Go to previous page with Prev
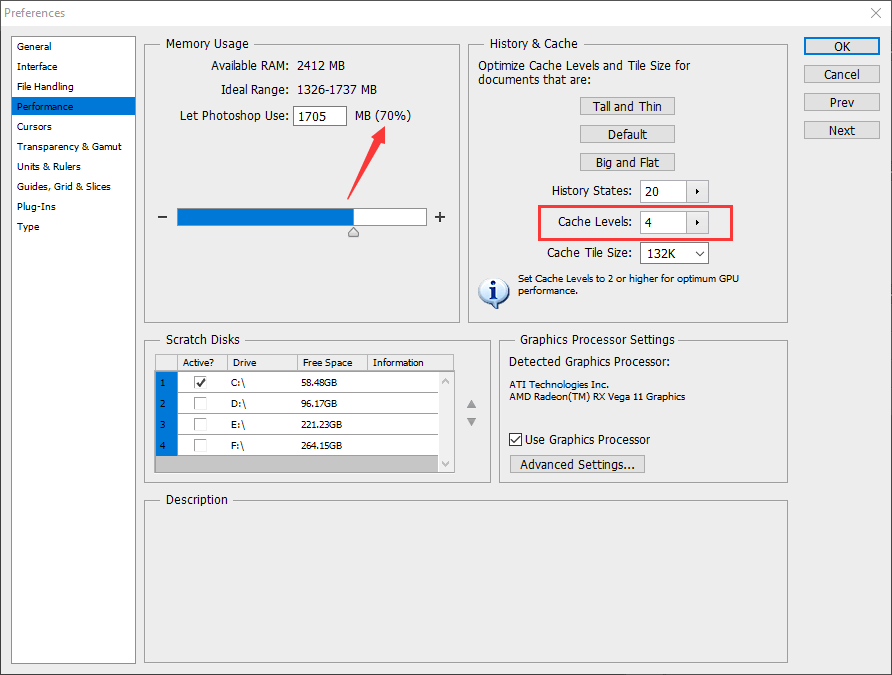Screen dimensions: 892x675 point(842,102)
